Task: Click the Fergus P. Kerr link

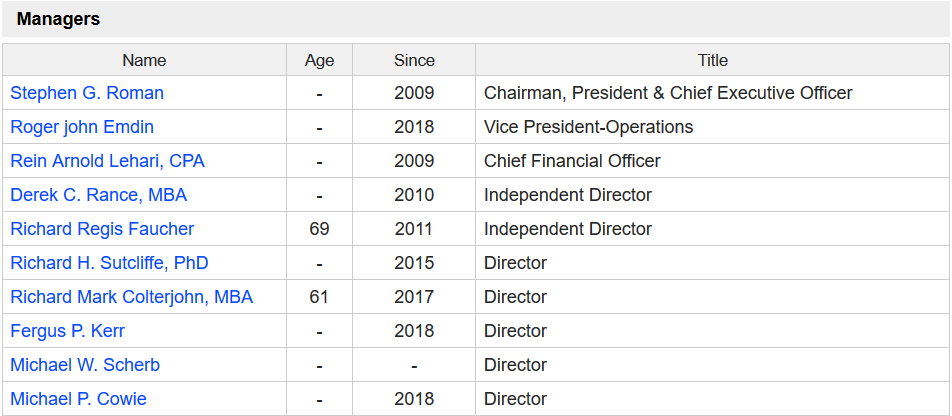Action: click(67, 331)
